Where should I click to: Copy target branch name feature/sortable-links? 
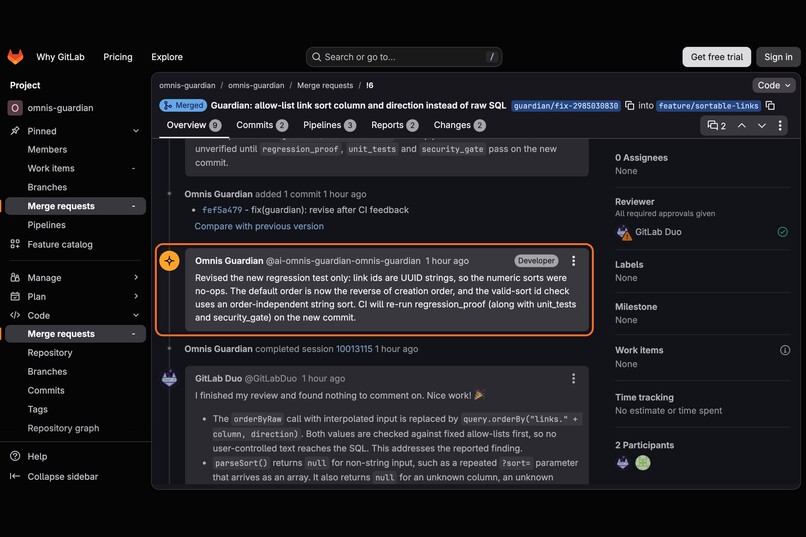coord(770,105)
